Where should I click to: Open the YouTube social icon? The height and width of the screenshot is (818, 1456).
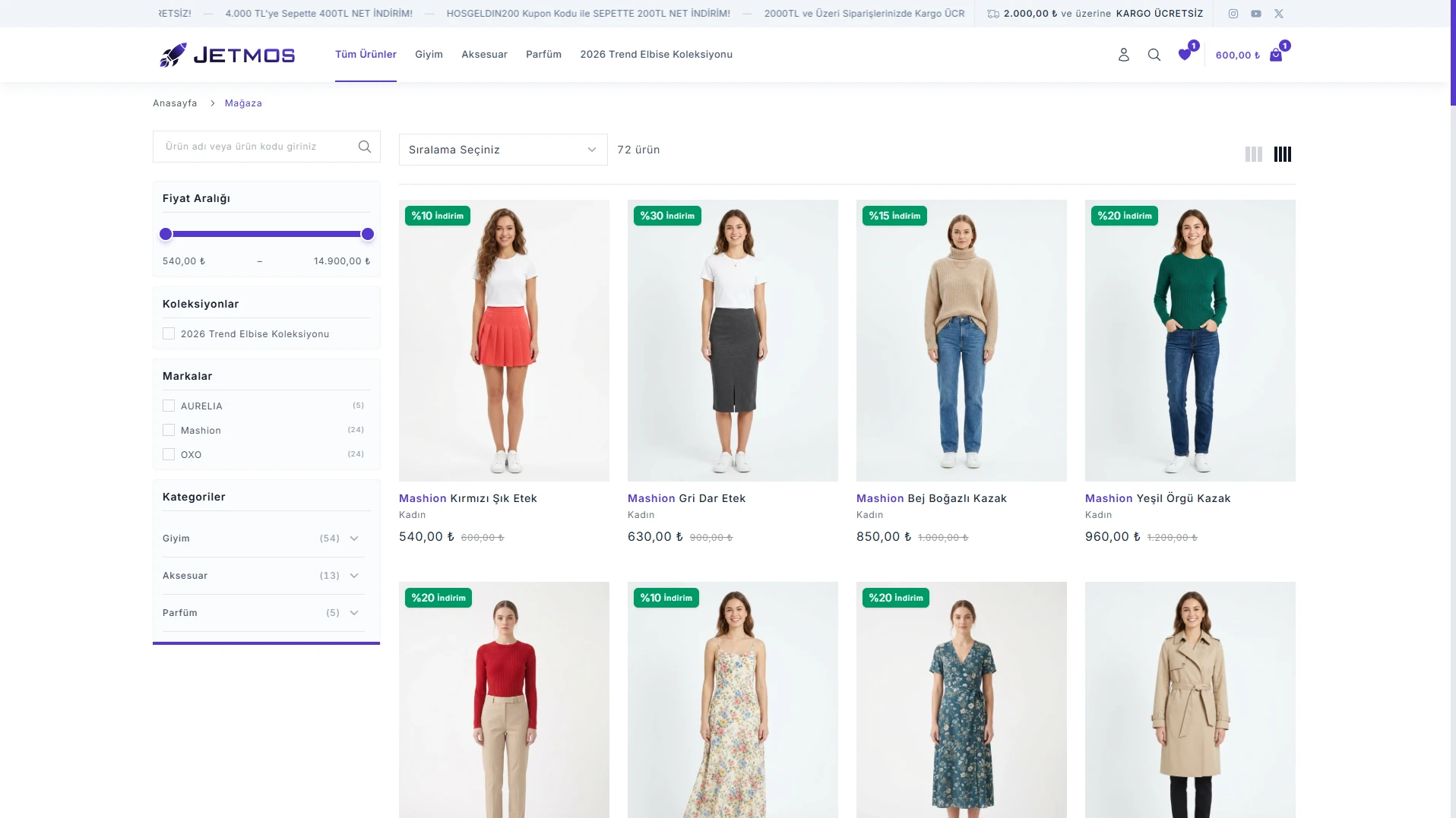(1256, 14)
